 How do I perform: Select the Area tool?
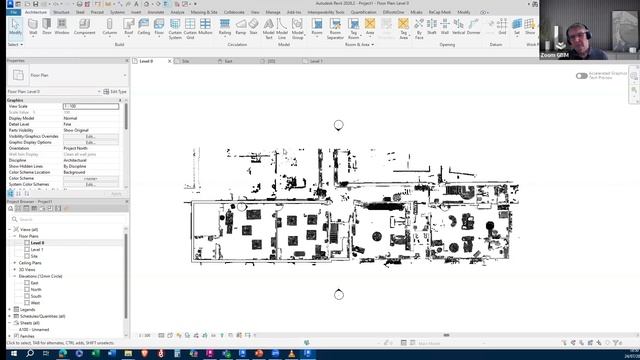point(370,27)
